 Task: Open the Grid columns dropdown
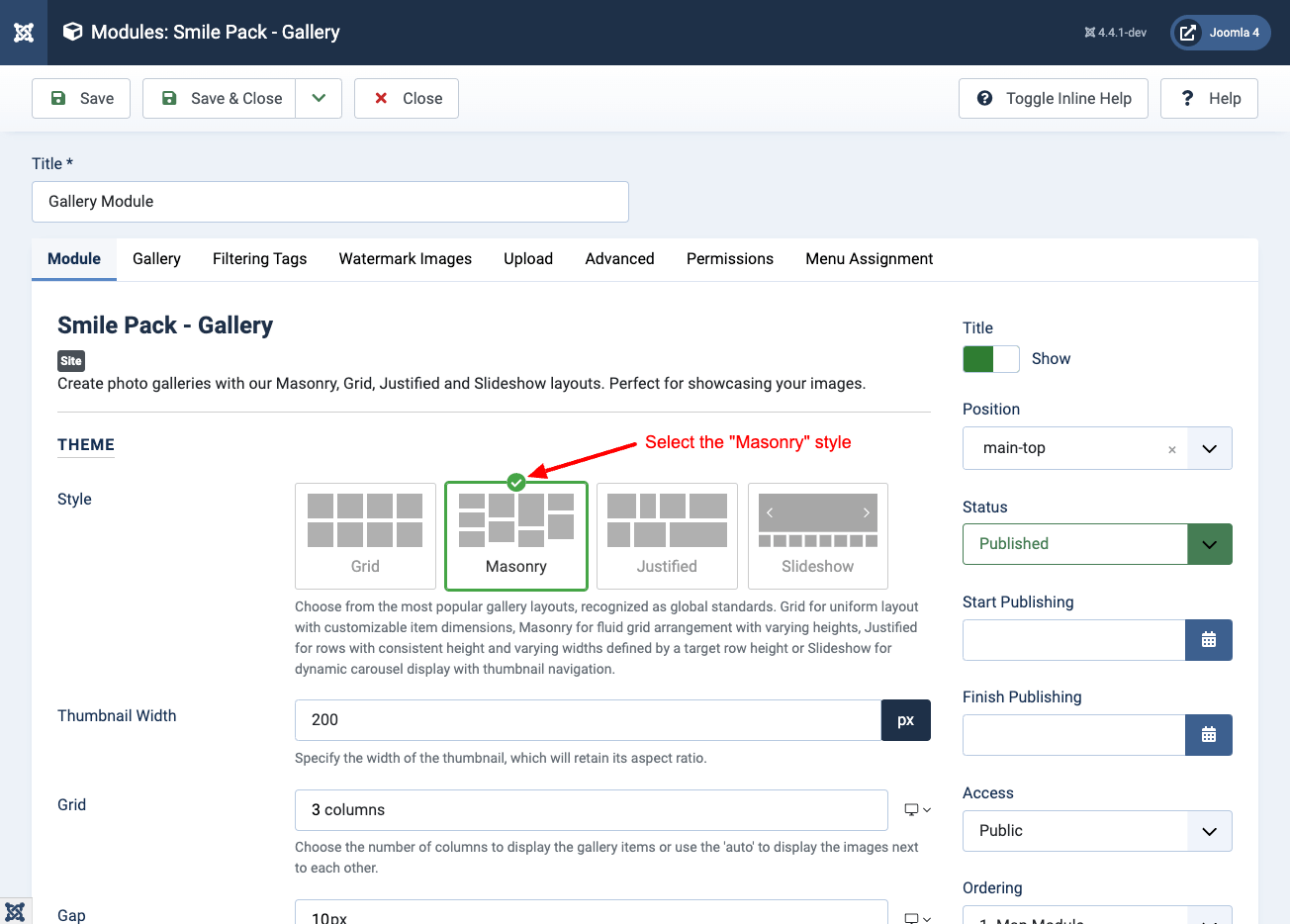tap(592, 810)
